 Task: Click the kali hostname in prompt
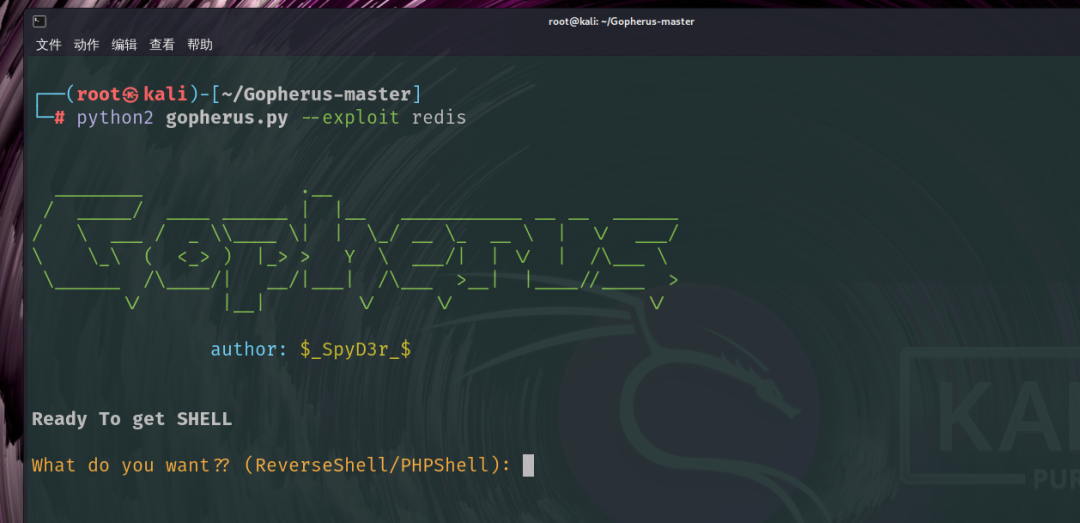165,94
